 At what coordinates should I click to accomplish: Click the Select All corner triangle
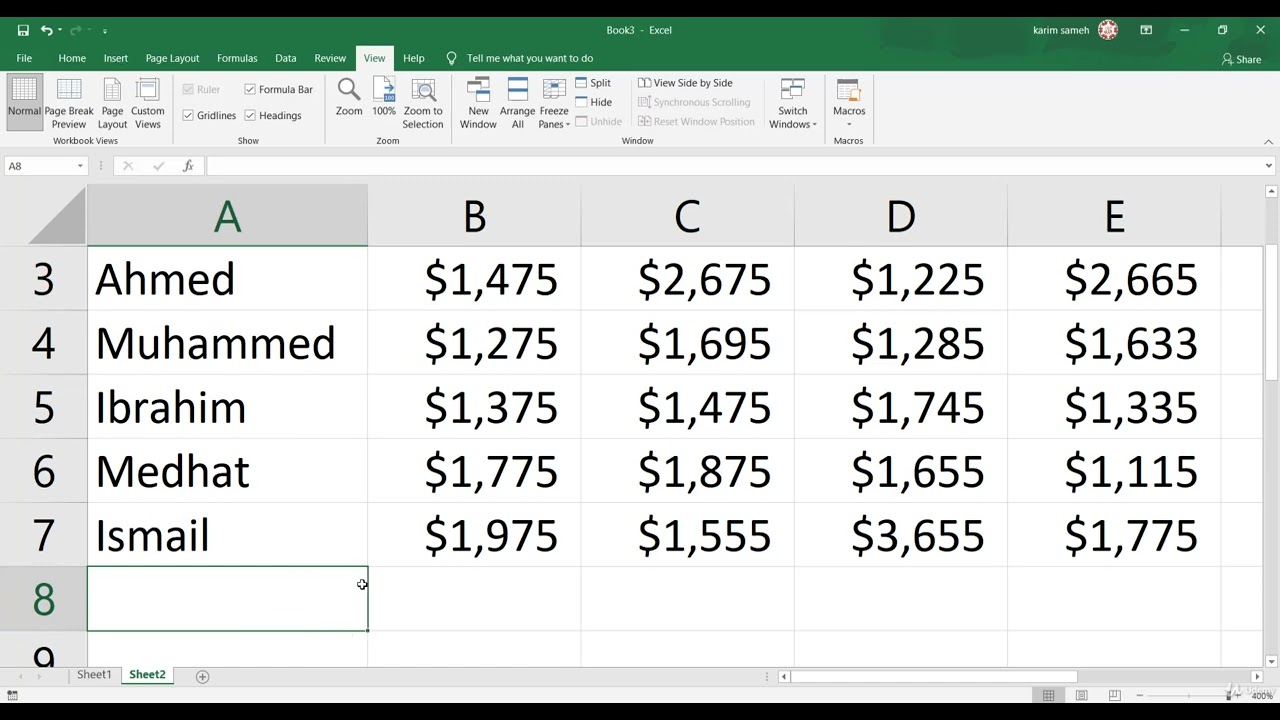pos(57,215)
